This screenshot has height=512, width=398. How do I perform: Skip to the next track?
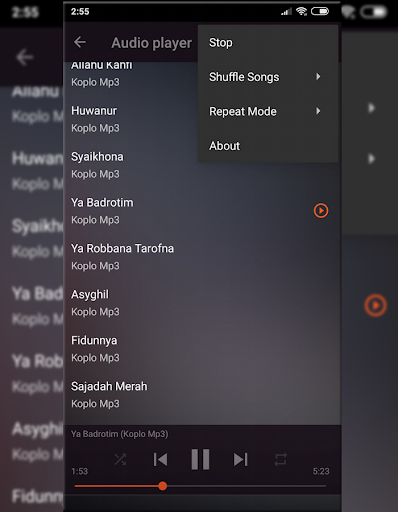tap(240, 459)
